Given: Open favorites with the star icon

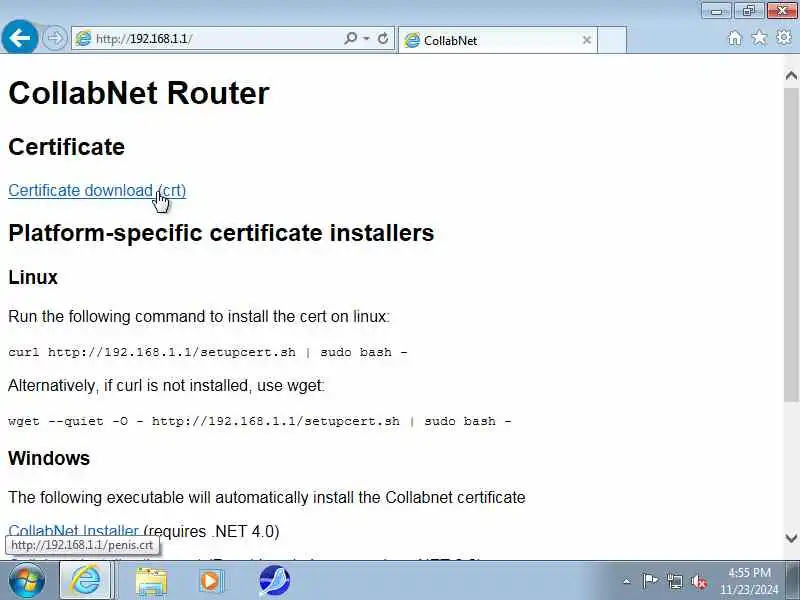Looking at the screenshot, I should (x=759, y=38).
